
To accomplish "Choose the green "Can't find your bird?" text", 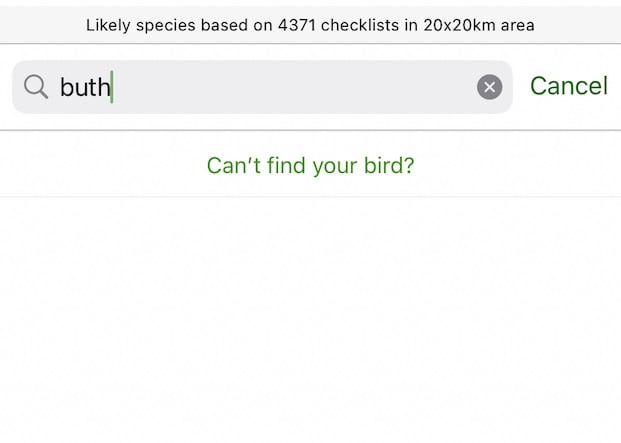I will pyautogui.click(x=310, y=165).
